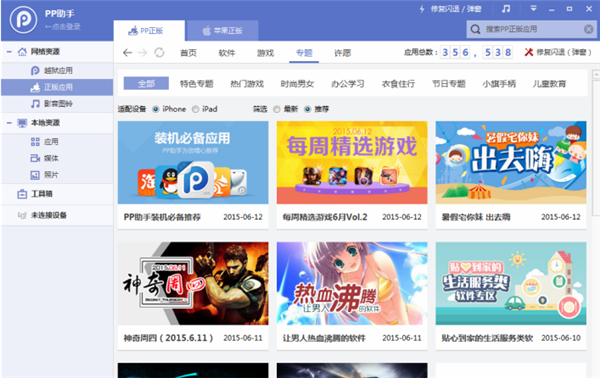Open the 软件 nav tab
The width and height of the screenshot is (600, 378).
pos(227,53)
